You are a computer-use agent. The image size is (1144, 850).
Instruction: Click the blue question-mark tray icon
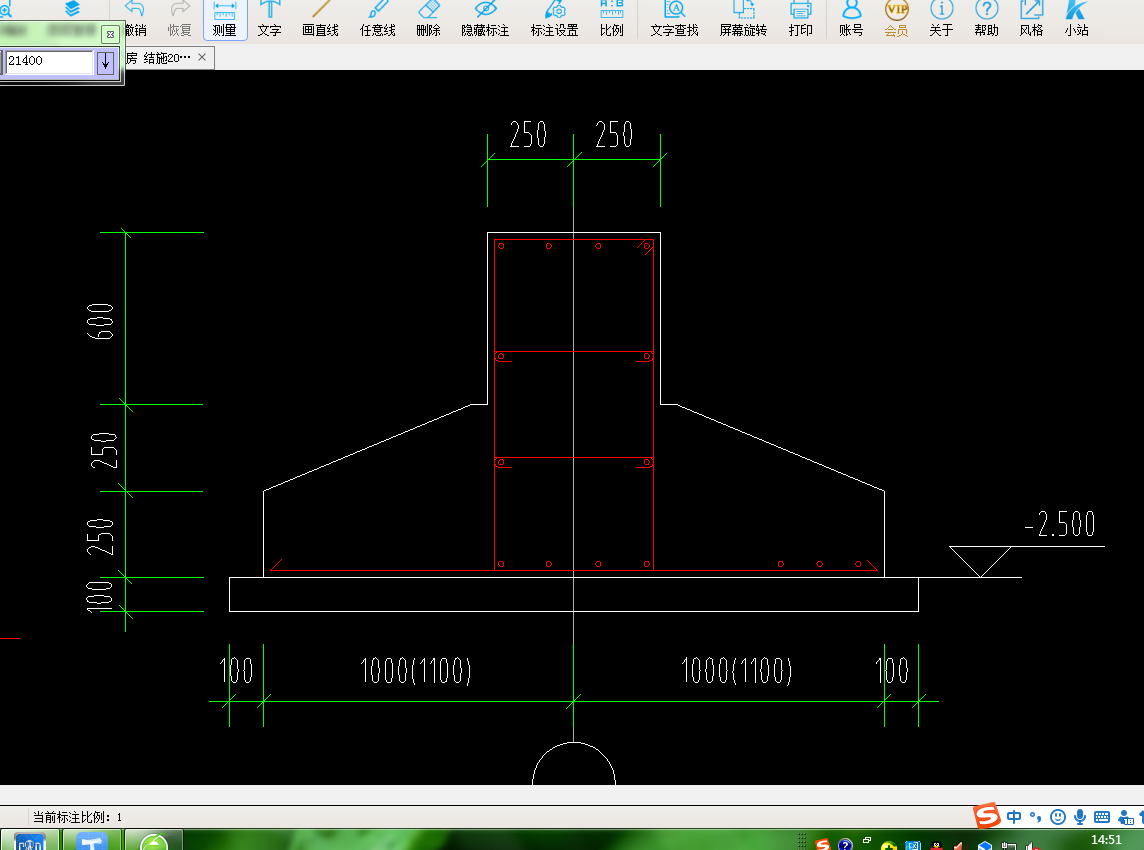[x=845, y=845]
